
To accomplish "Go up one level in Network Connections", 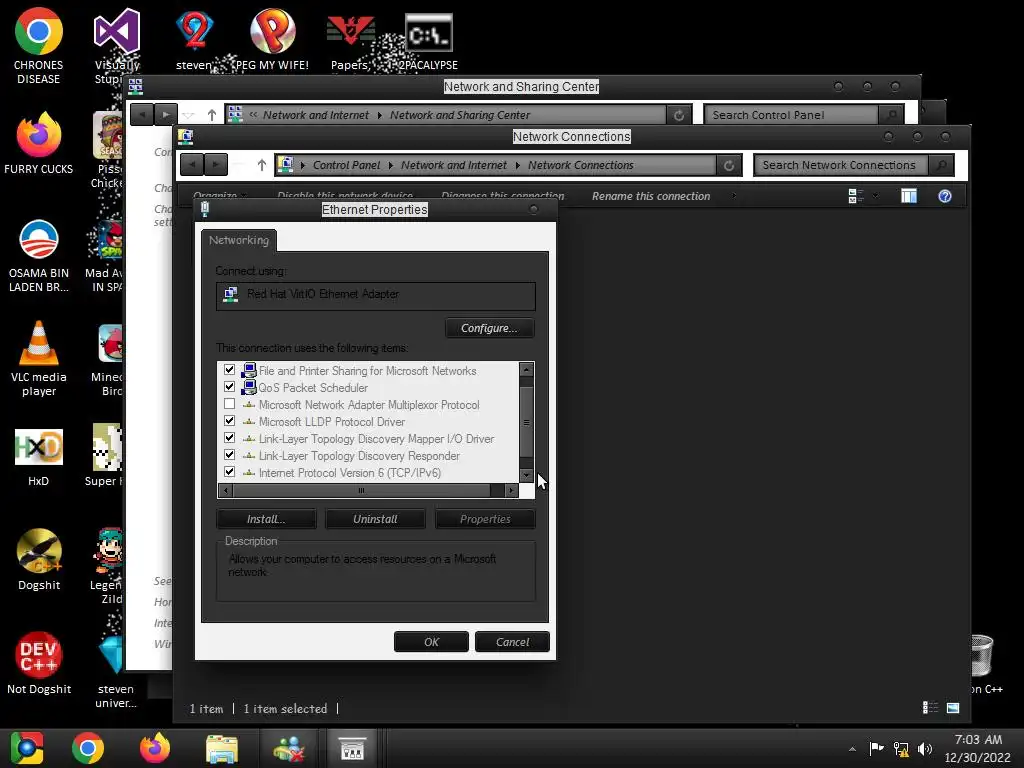I will point(262,165).
